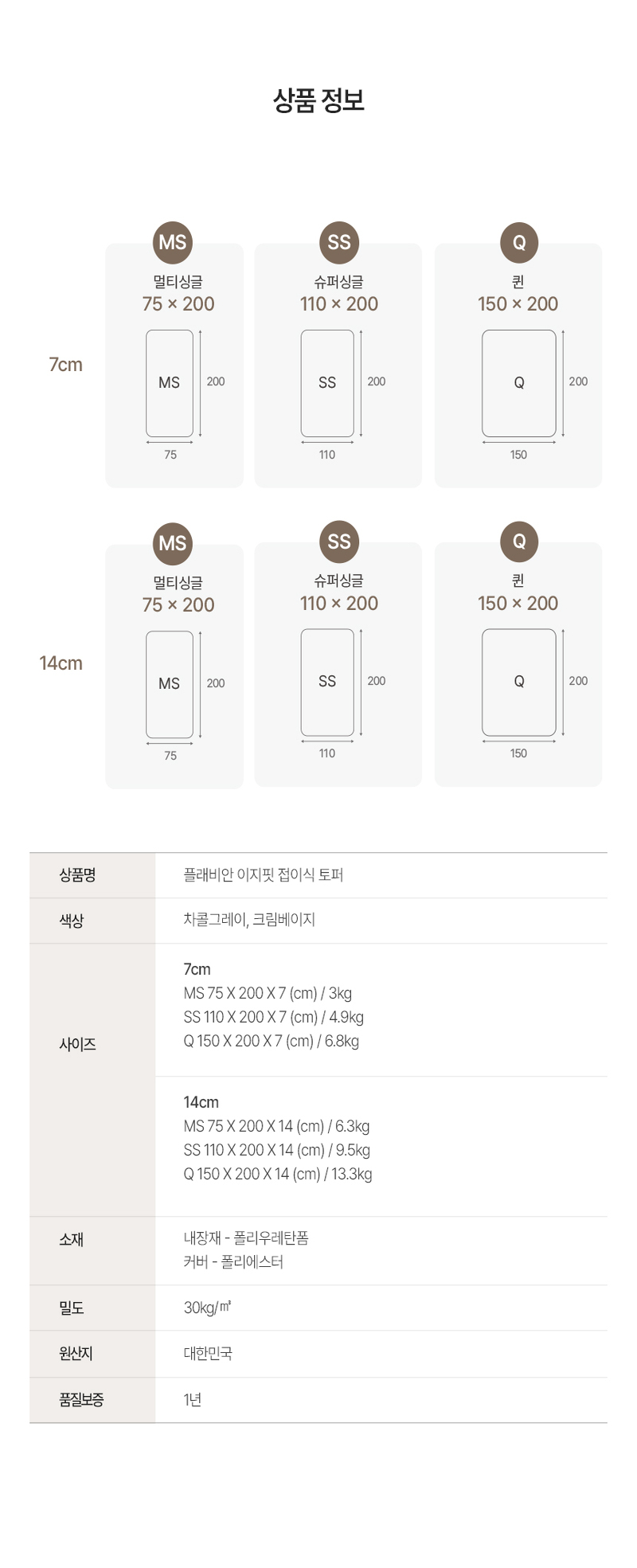Click the 품질보증 table header cell
637x1568 pixels.
[81, 1399]
